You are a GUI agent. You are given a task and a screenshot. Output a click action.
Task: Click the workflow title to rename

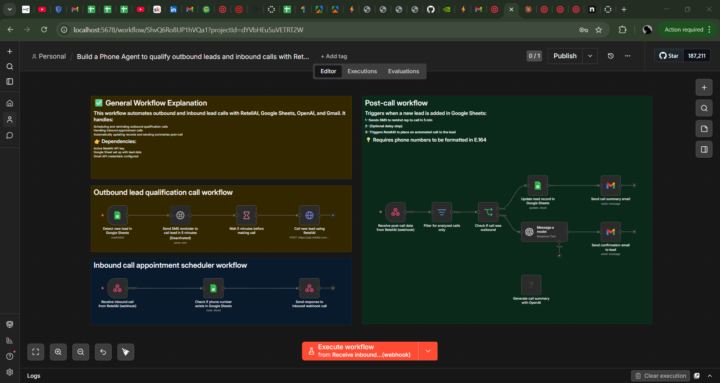[193, 56]
